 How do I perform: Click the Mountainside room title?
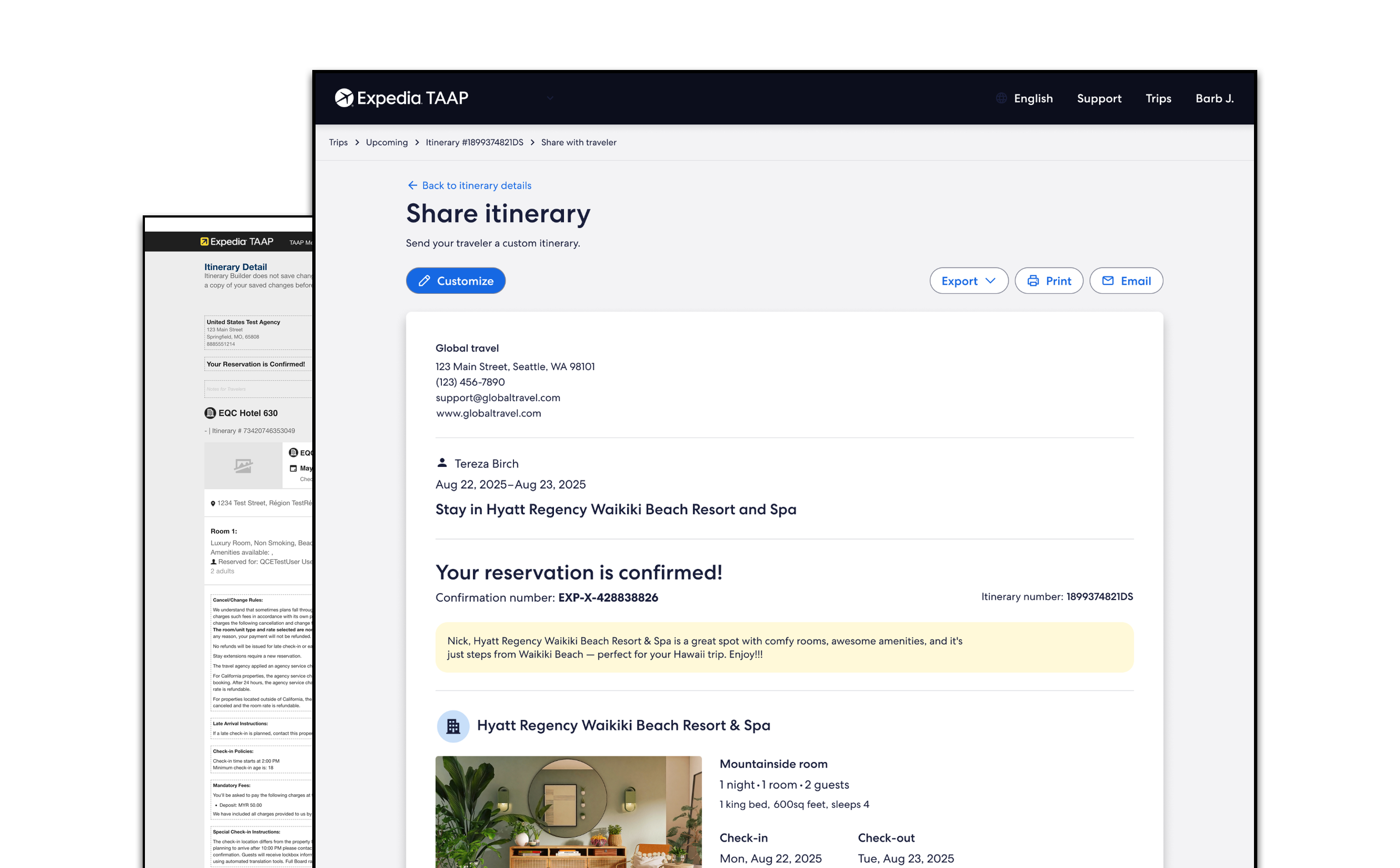773,764
